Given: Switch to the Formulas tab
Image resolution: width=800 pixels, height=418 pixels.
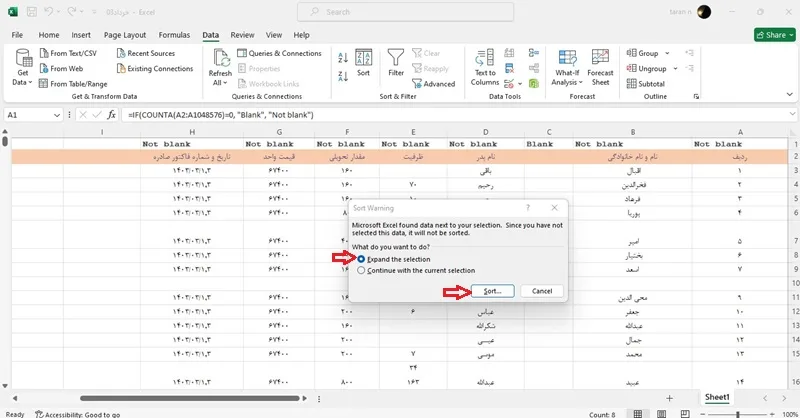Looking at the screenshot, I should pos(174,35).
